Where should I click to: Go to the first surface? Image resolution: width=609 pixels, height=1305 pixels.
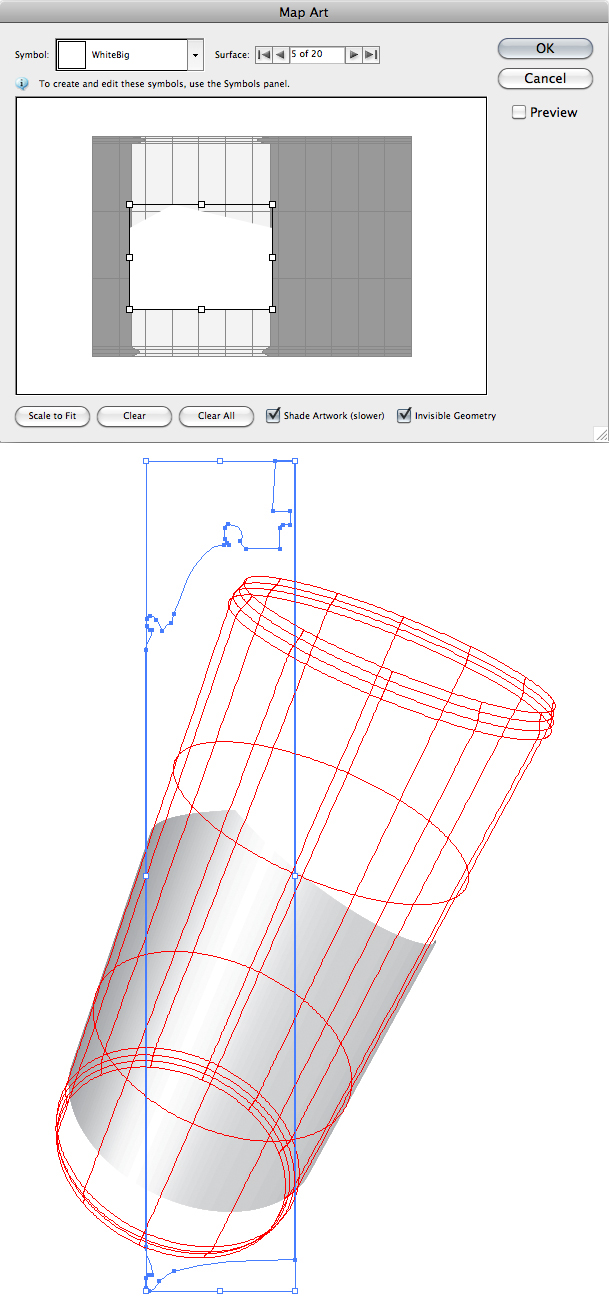point(264,55)
